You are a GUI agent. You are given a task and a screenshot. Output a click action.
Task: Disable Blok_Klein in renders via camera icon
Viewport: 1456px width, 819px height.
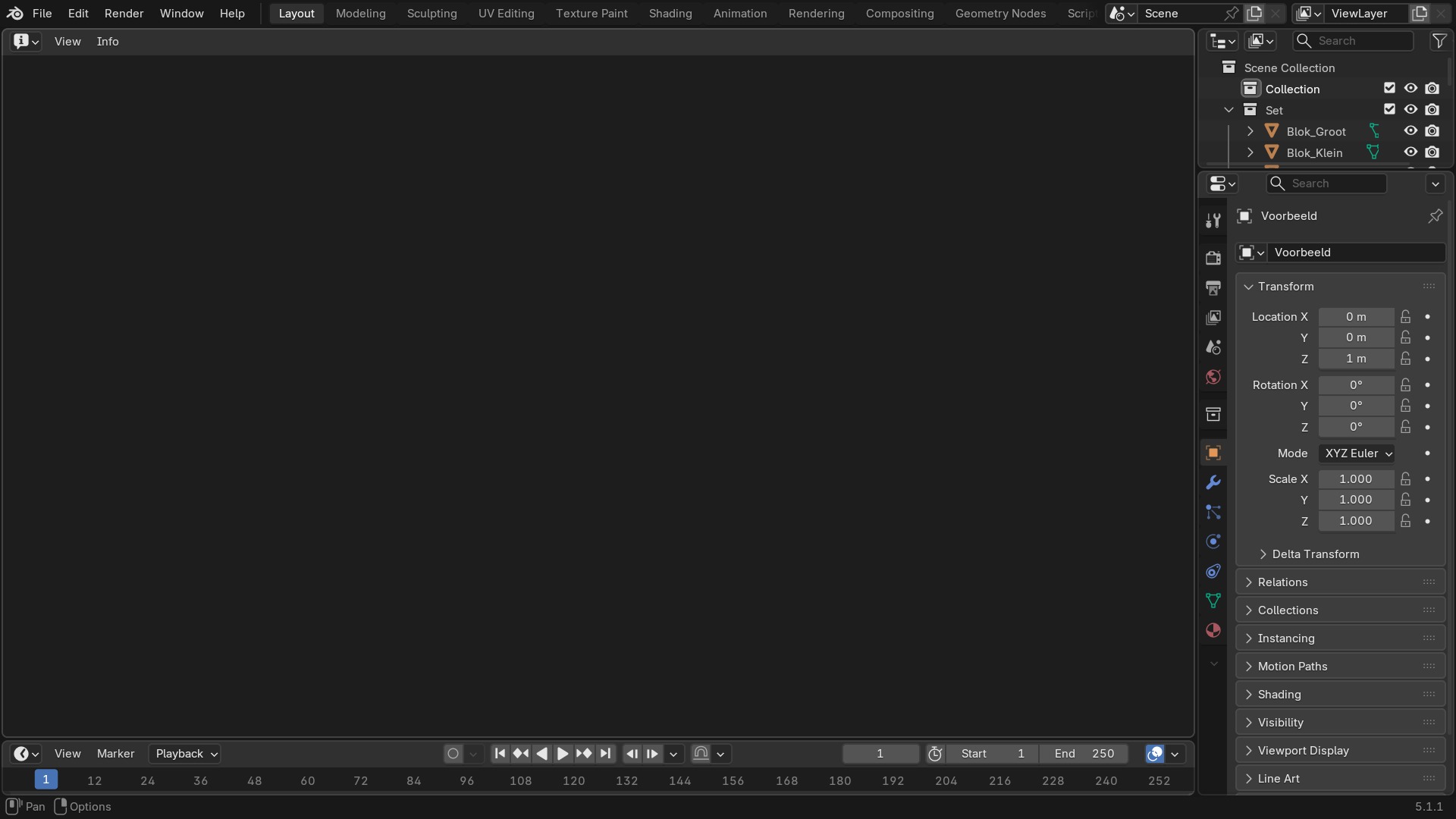pyautogui.click(x=1432, y=152)
